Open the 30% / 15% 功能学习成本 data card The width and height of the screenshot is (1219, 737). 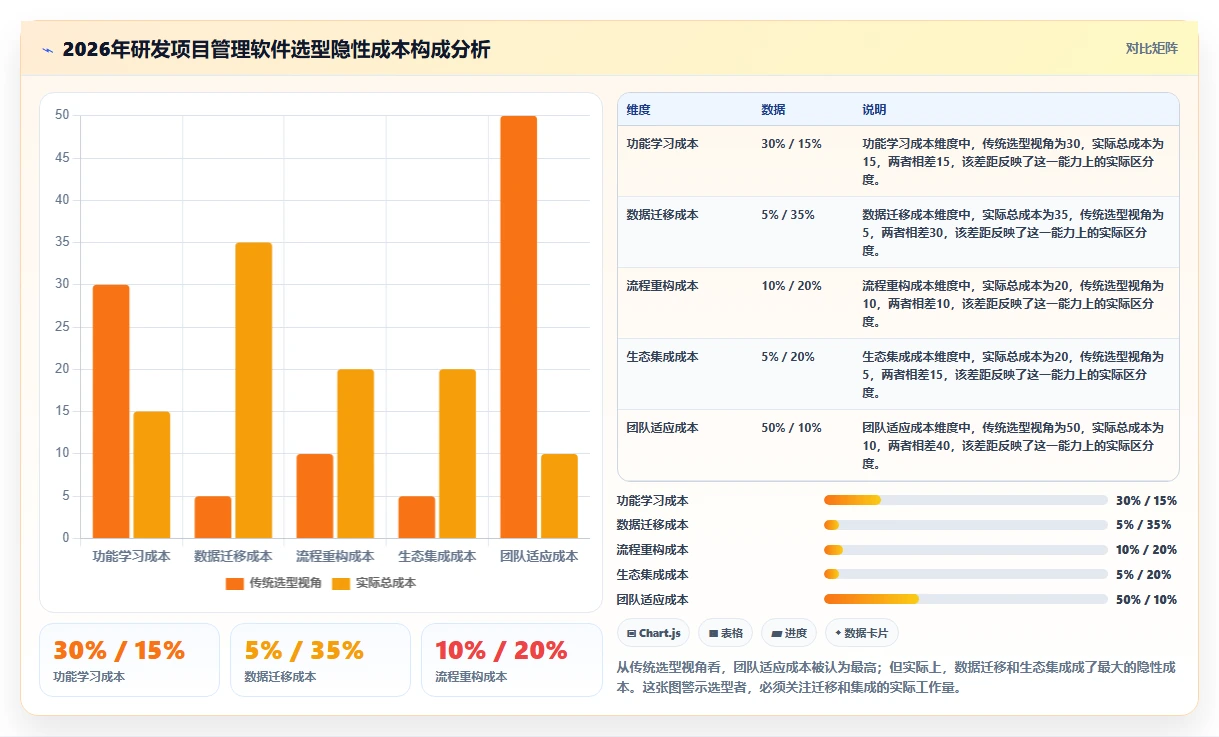click(x=129, y=660)
